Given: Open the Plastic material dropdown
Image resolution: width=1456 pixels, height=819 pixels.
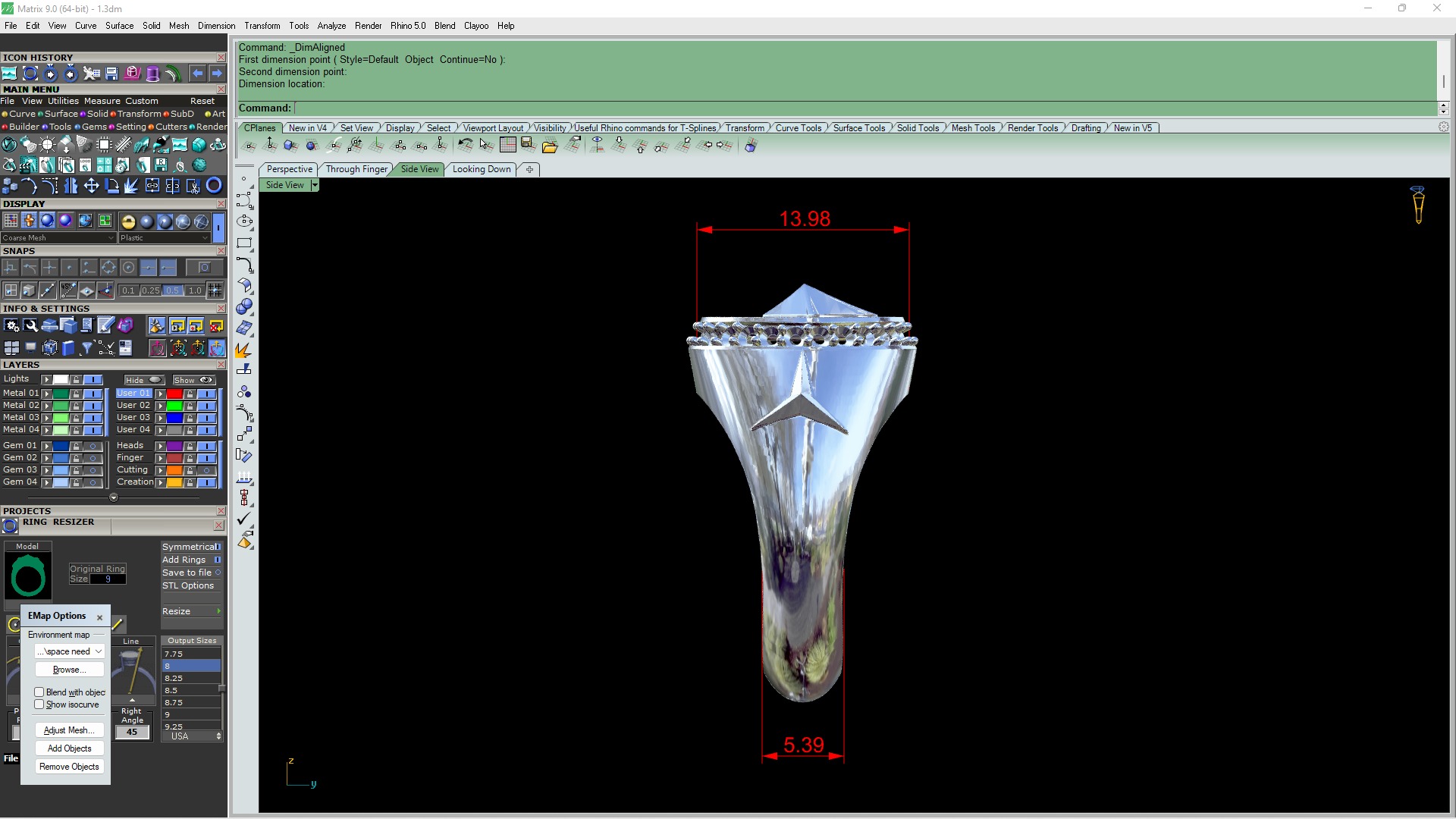Looking at the screenshot, I should click(164, 238).
